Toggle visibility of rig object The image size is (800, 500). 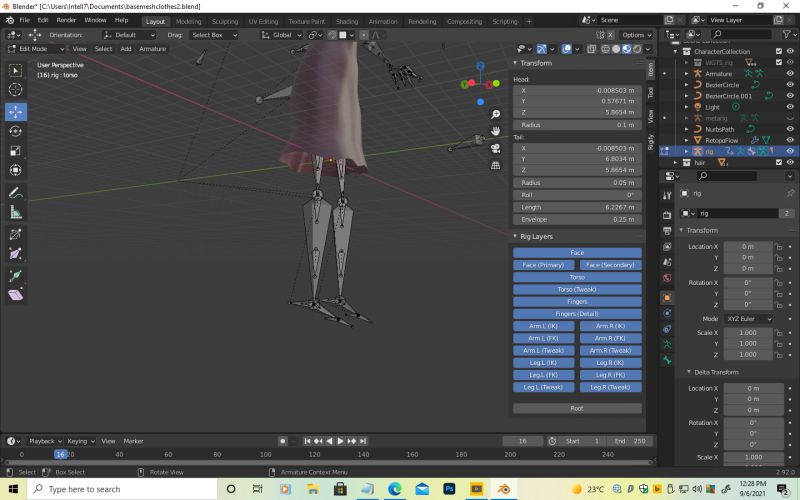point(790,151)
